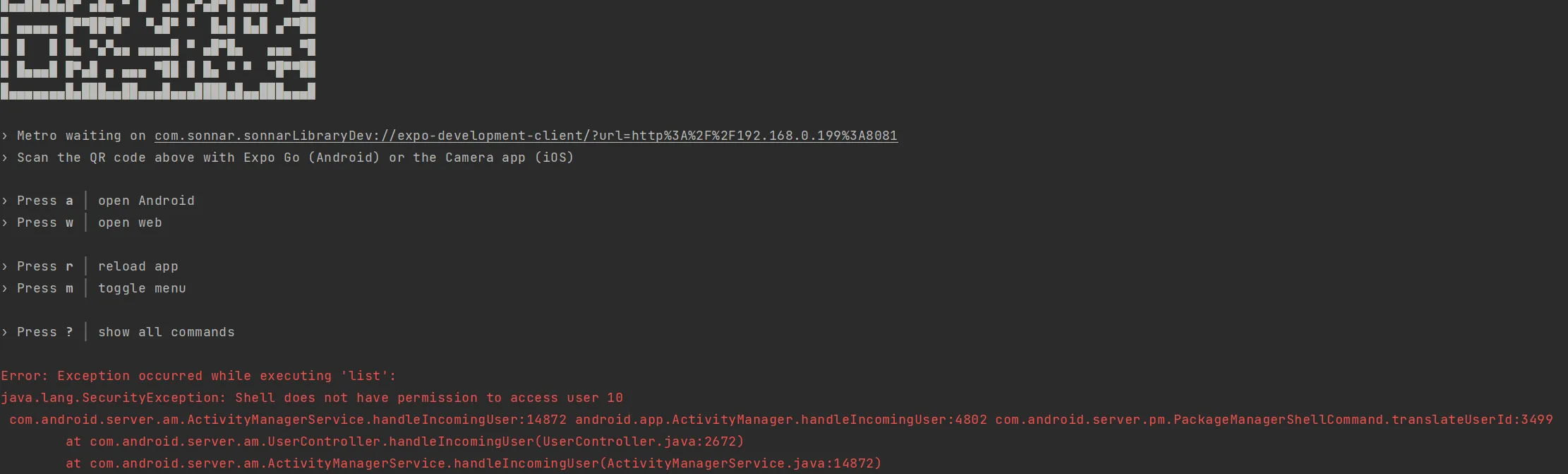Click the '?' shortcut key character

69,332
